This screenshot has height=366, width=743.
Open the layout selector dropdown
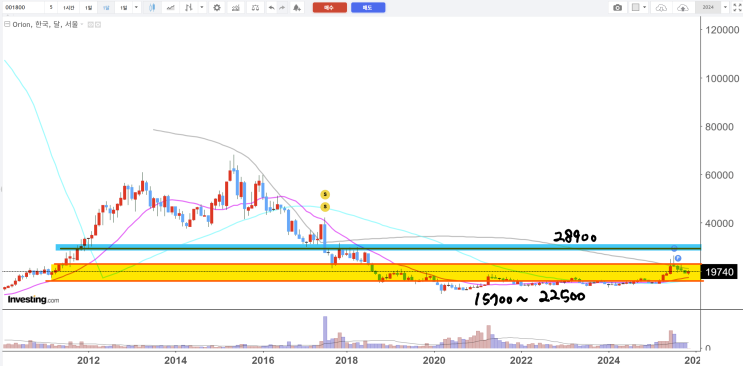640,8
